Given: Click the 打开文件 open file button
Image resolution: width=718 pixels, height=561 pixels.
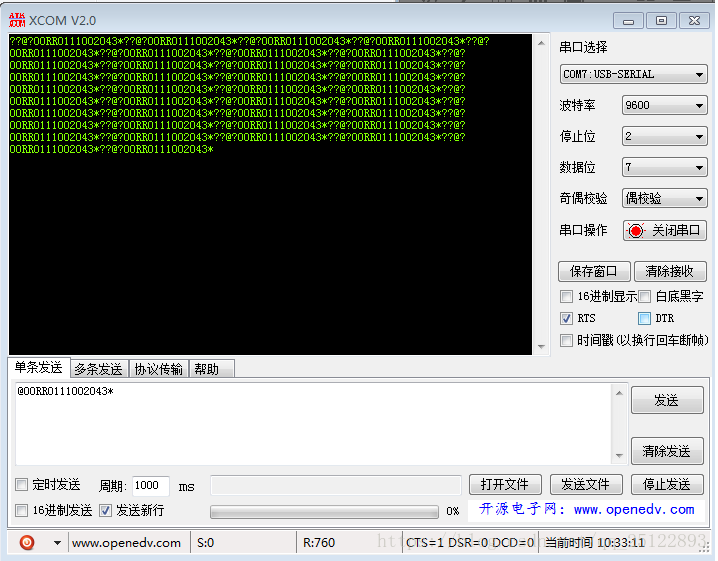Looking at the screenshot, I should click(505, 485).
